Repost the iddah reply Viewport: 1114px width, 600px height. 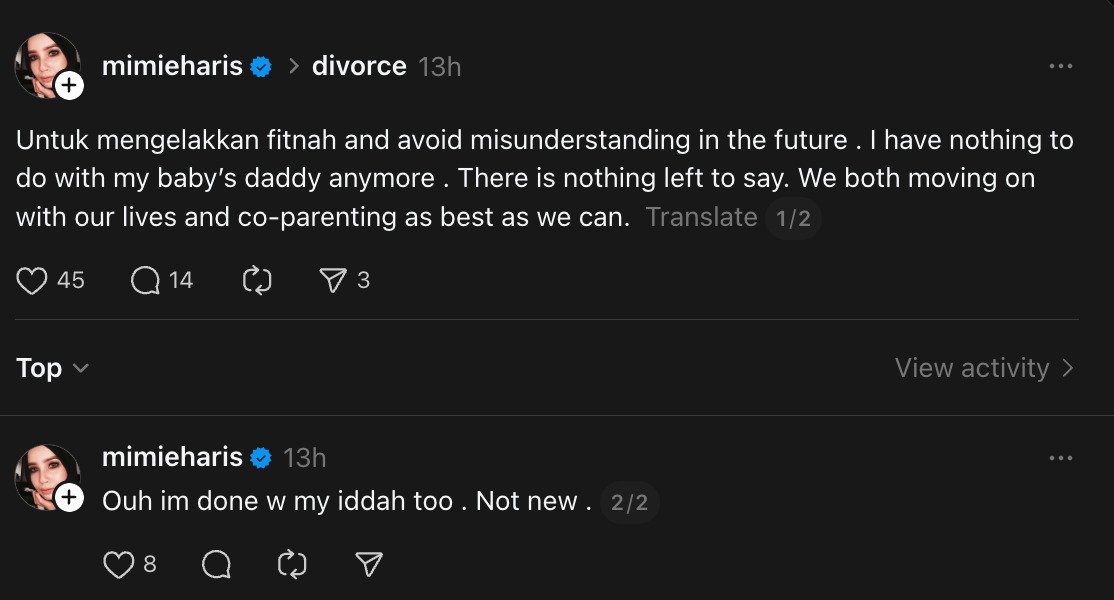coord(292,565)
